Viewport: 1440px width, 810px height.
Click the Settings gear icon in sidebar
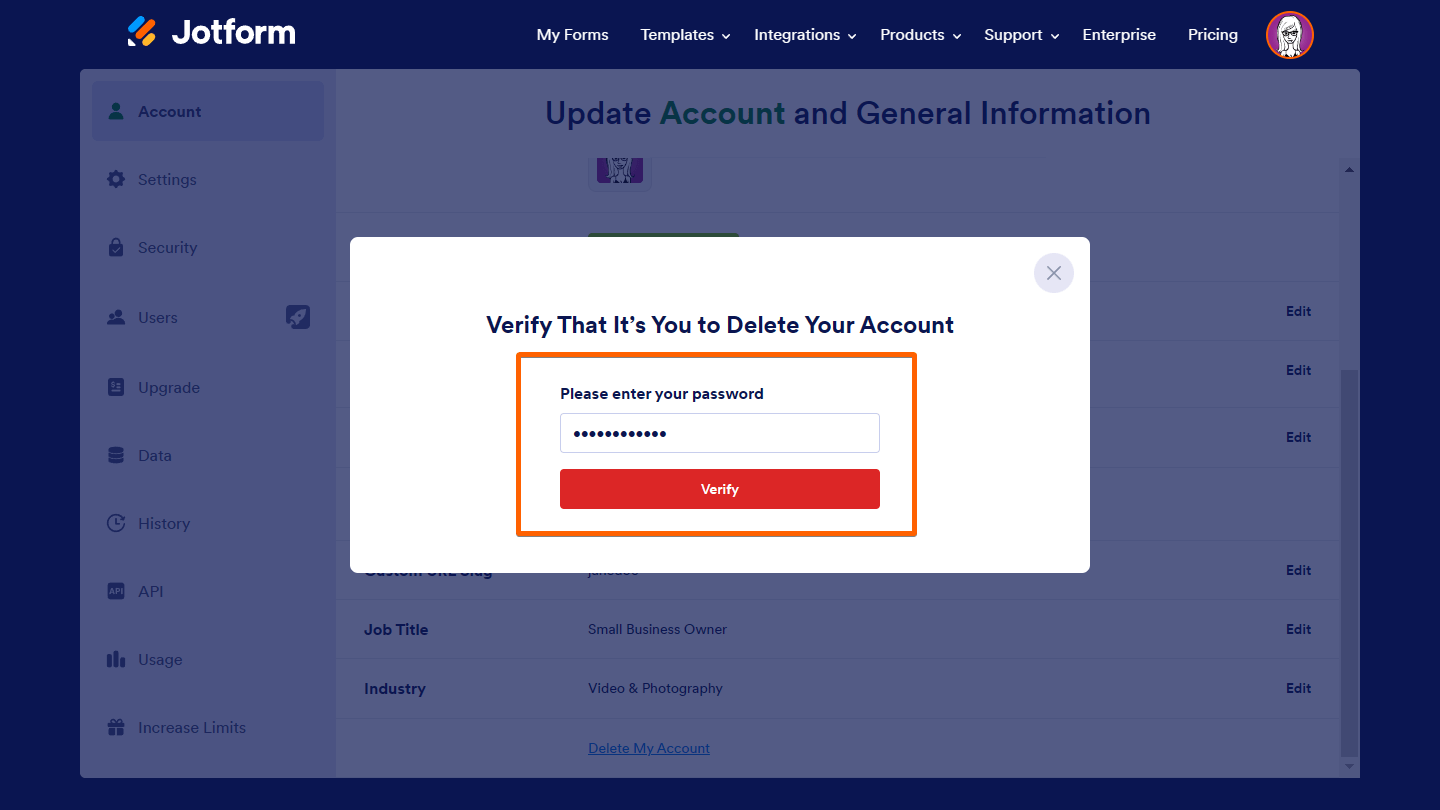(x=116, y=180)
